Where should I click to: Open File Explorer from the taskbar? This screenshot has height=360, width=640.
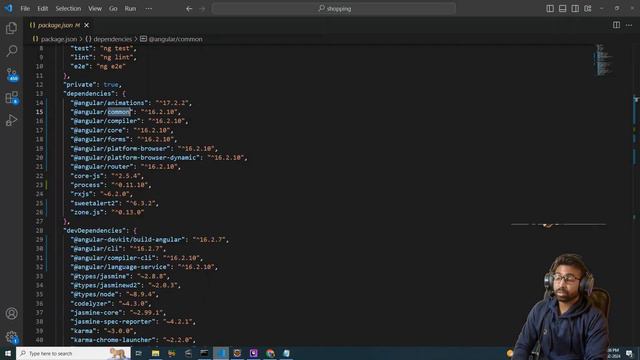pyautogui.click(x=156, y=353)
